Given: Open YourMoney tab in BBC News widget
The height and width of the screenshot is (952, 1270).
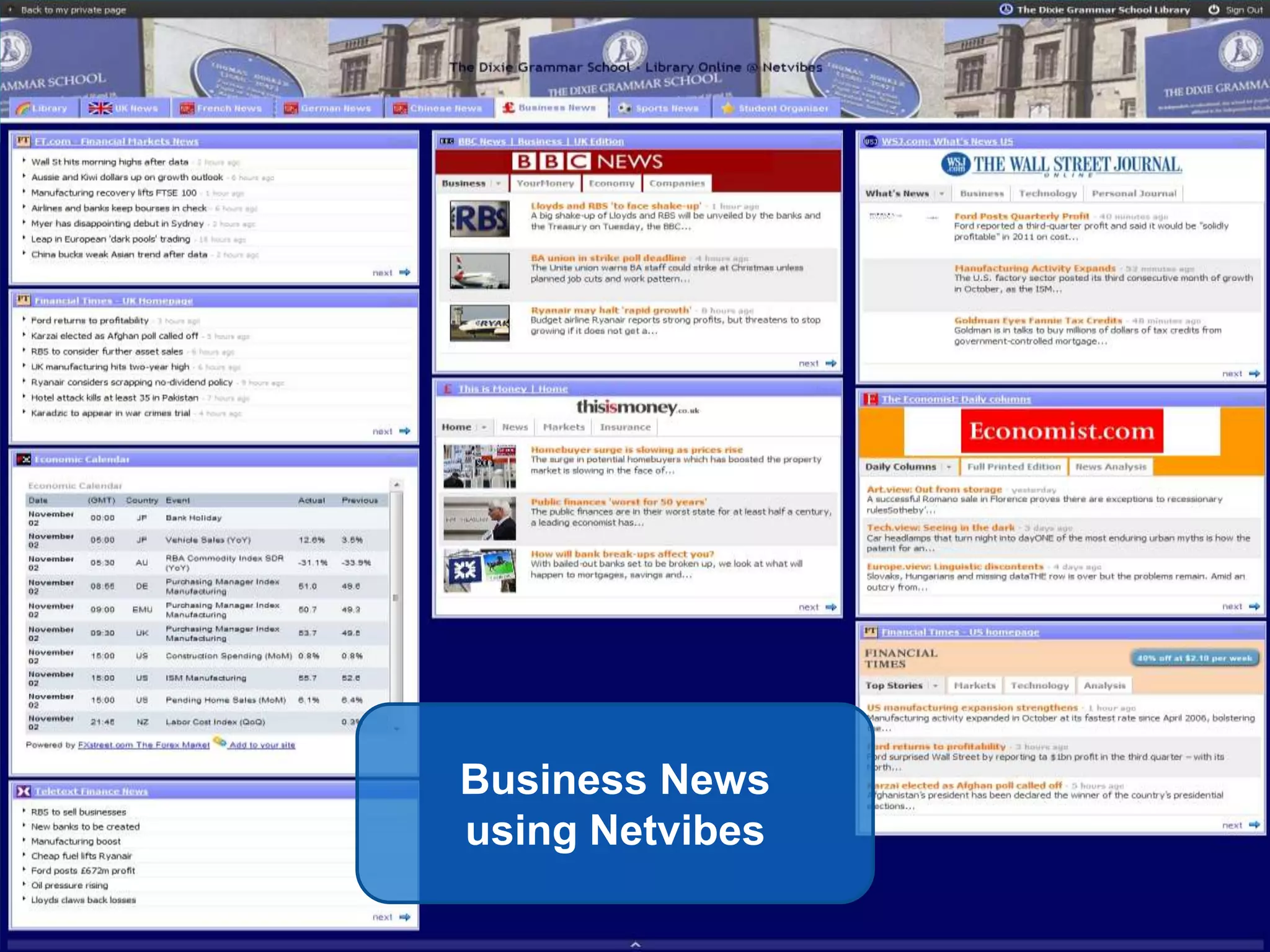Looking at the screenshot, I should (x=545, y=183).
